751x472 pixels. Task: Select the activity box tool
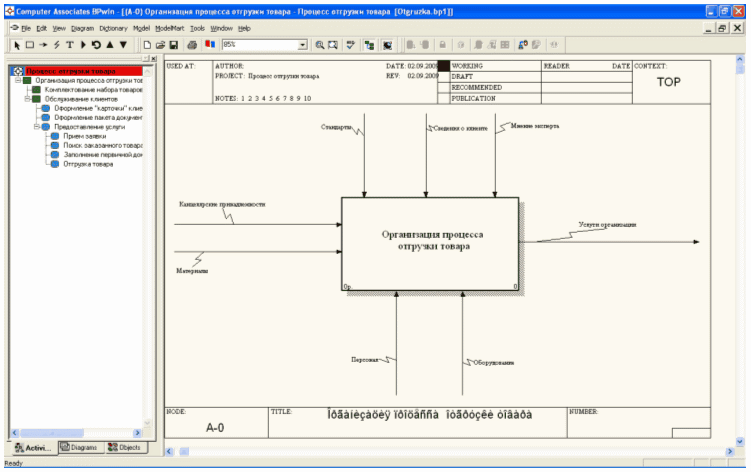tap(30, 45)
